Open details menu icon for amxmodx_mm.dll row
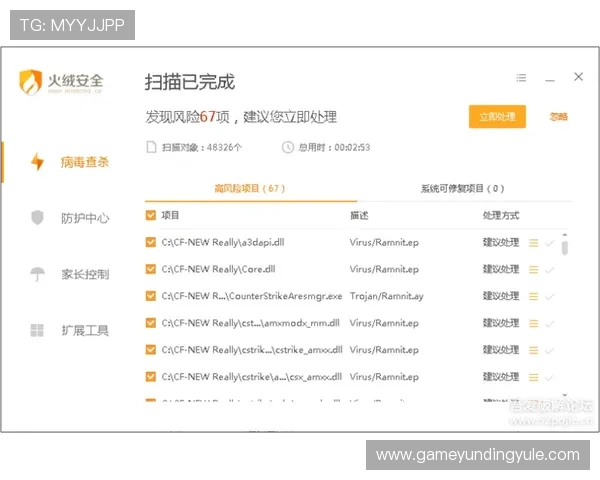Image resolution: width=600 pixels, height=480 pixels. pos(533,324)
